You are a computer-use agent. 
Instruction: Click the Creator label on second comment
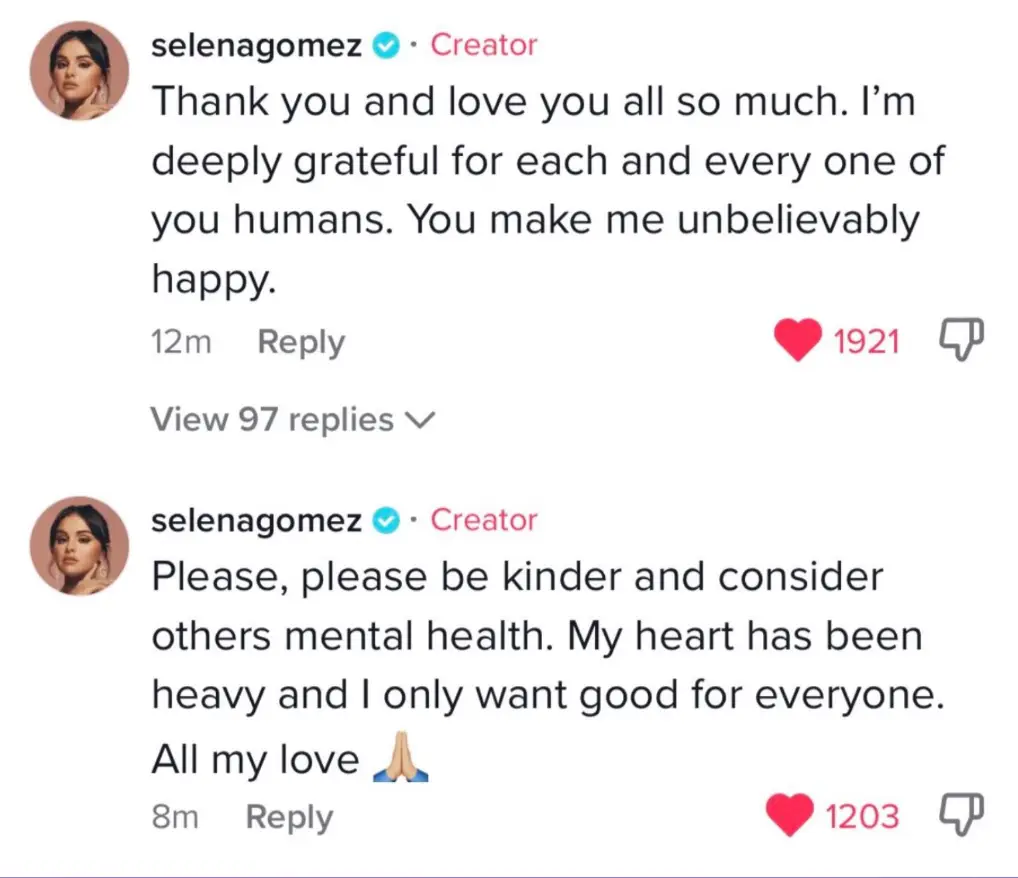click(483, 520)
